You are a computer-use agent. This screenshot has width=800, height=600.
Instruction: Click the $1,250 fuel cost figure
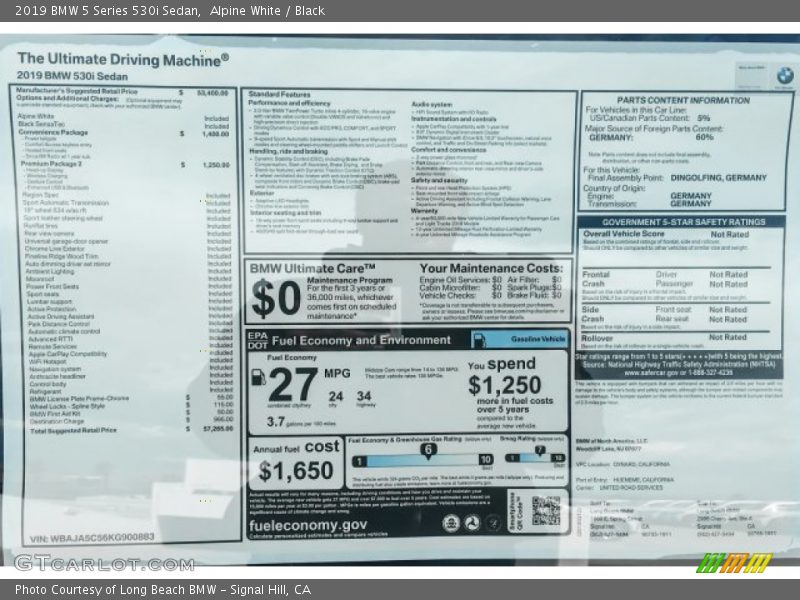coord(504,385)
